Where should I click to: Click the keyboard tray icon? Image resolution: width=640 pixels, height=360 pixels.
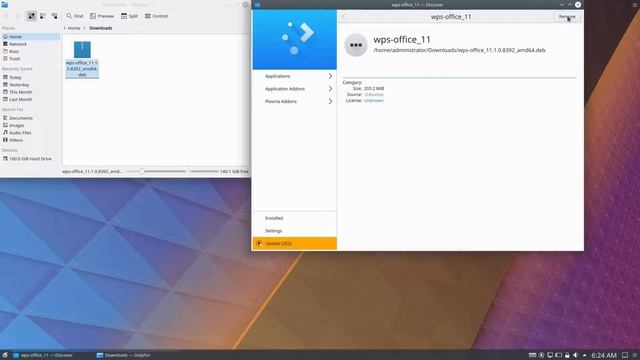coord(532,355)
